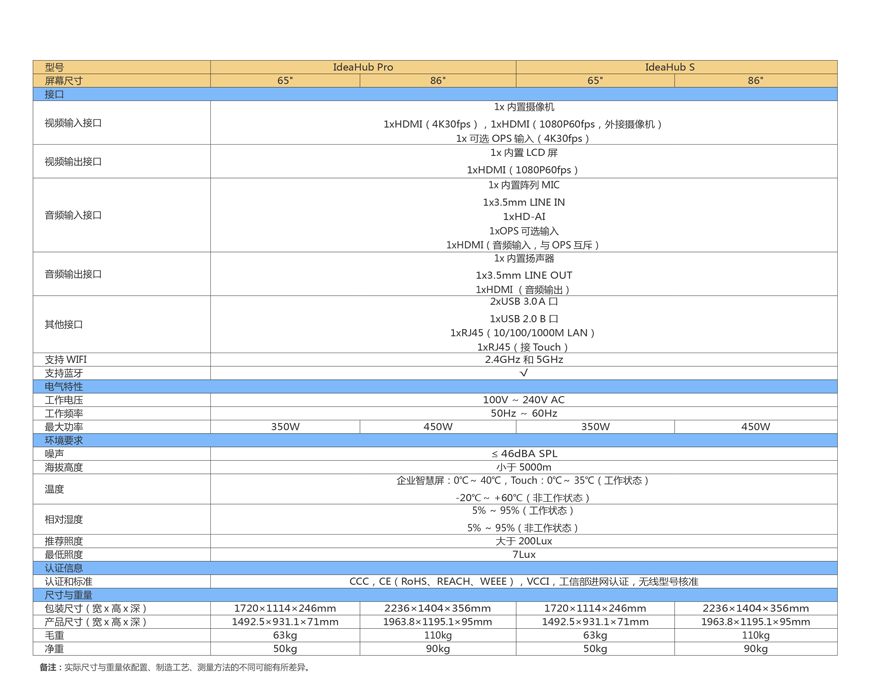Click the '≤ 46dBA SPL' value

(x=524, y=454)
